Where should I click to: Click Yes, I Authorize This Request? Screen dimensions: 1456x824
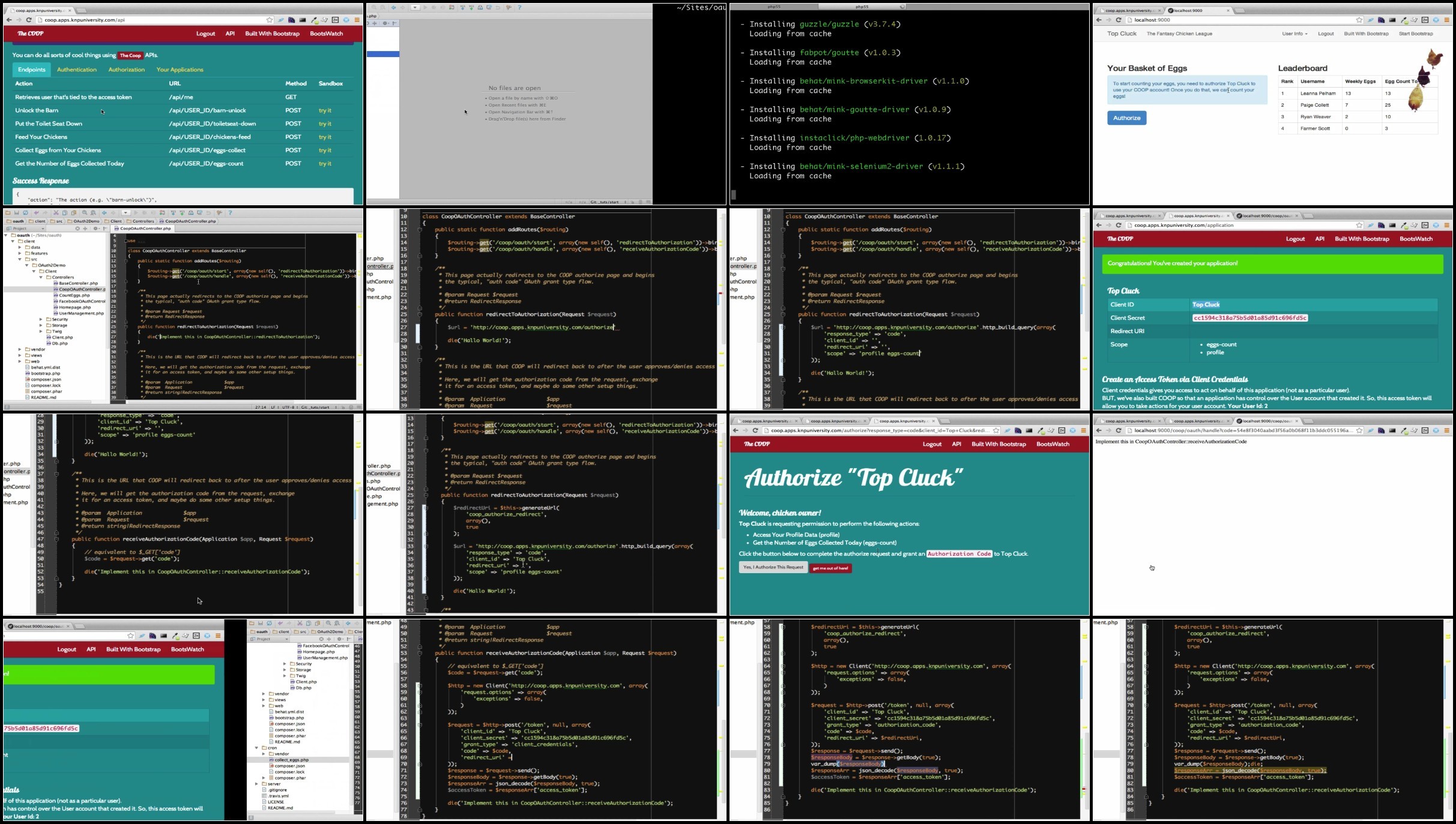[x=773, y=567]
